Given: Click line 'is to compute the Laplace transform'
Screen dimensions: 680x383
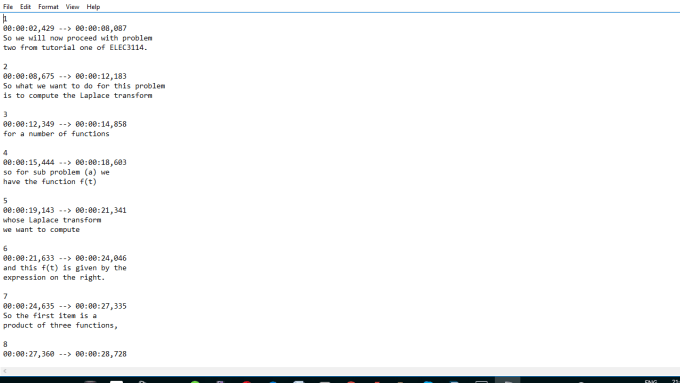Looking at the screenshot, I should tap(78, 95).
